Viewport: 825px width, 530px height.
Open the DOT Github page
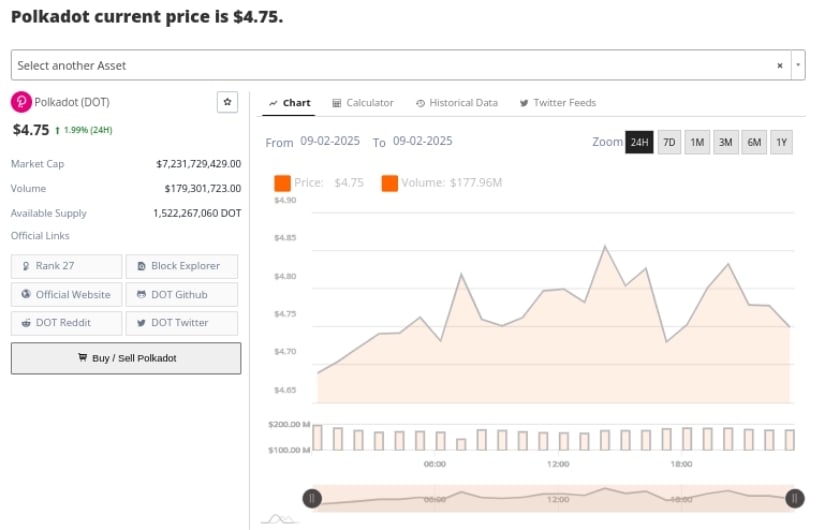(x=181, y=295)
